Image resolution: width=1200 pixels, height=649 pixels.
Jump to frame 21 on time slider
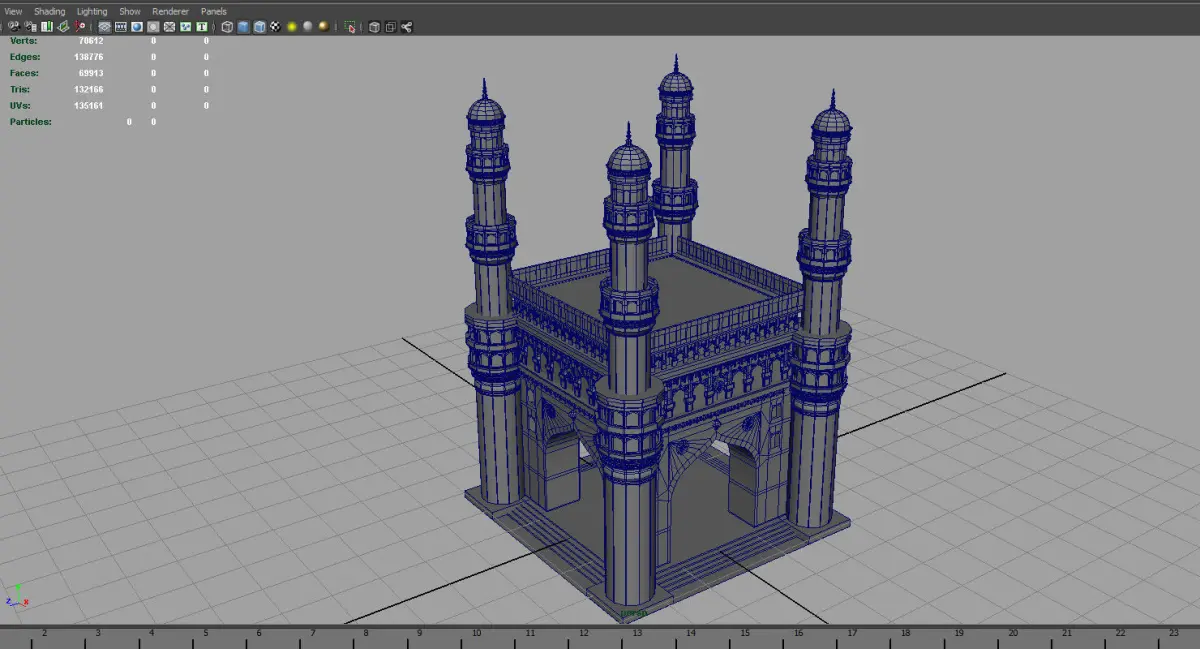(1067, 633)
